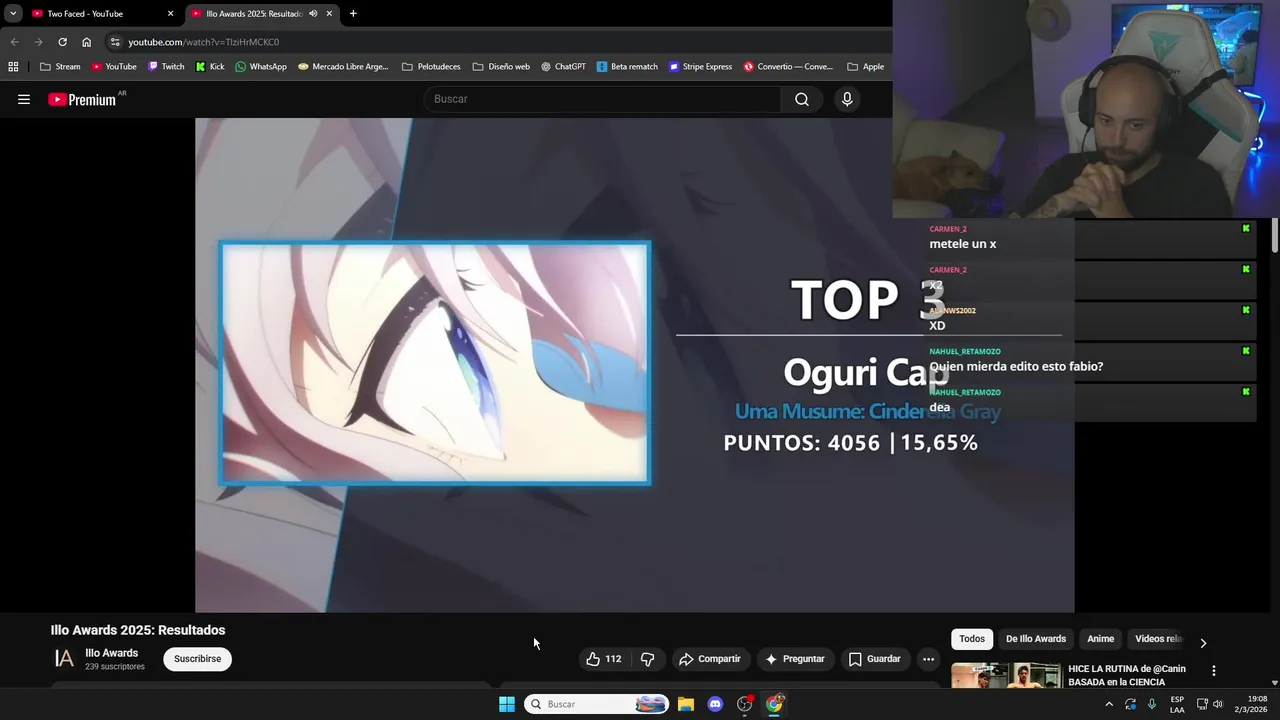Screen dimensions: 1280x720
Task: Open File Explorer from the taskbar
Action: (x=686, y=704)
